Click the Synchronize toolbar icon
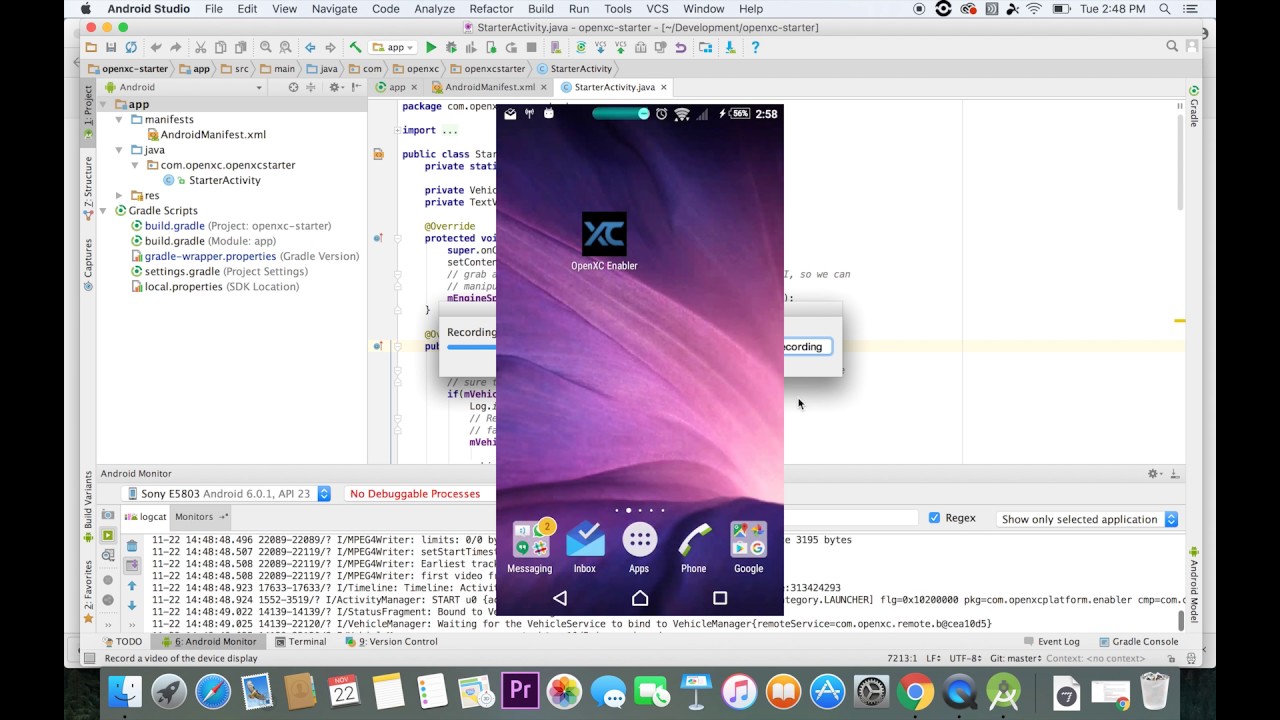The width and height of the screenshot is (1280, 720). pyautogui.click(x=131, y=47)
